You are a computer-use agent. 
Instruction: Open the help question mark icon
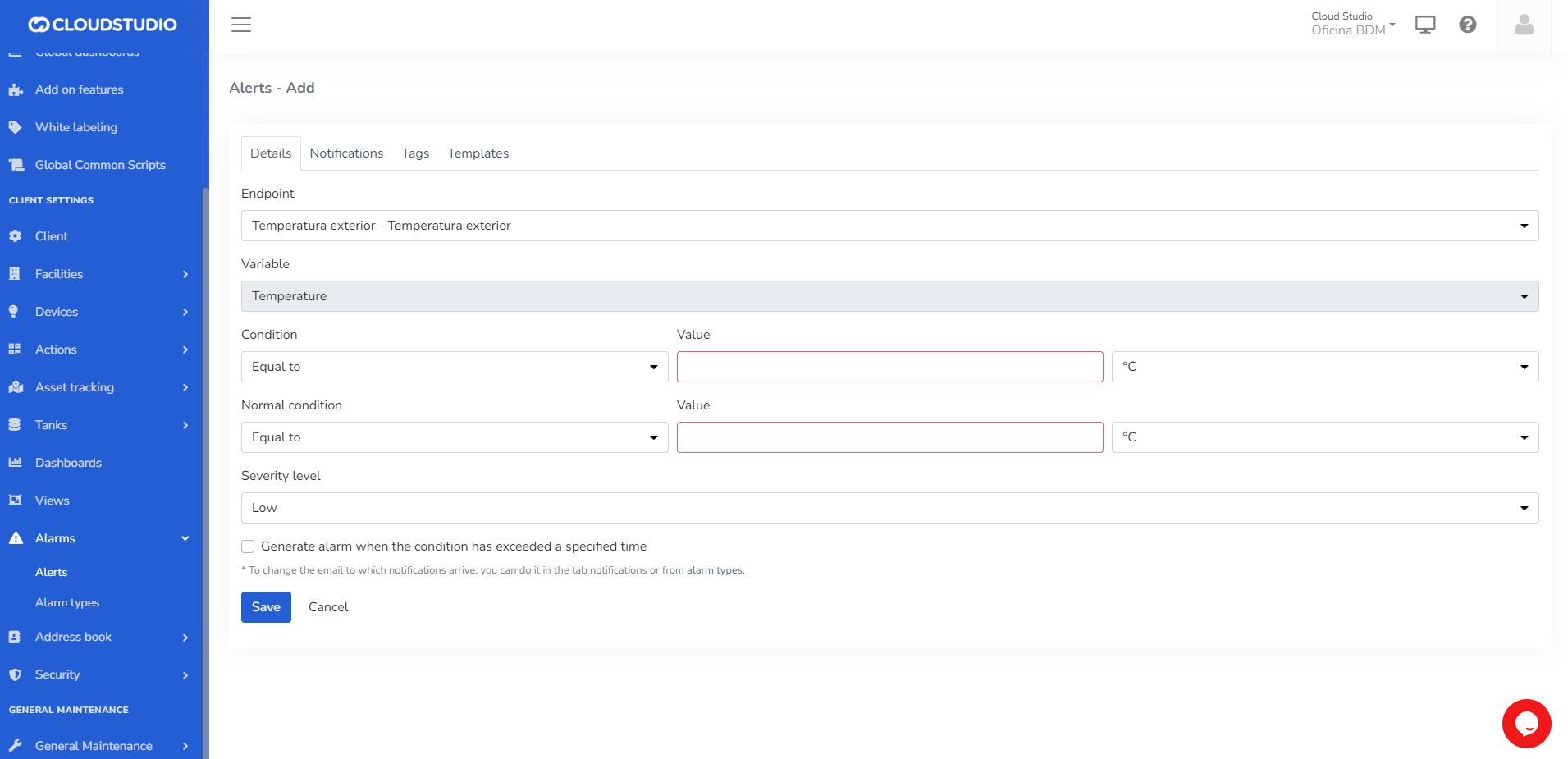click(x=1467, y=25)
